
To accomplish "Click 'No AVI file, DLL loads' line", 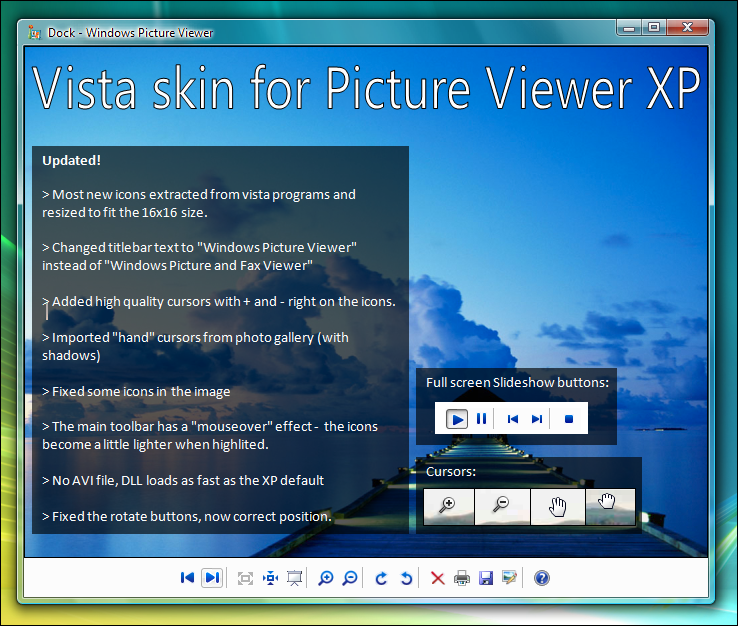I will coord(183,481).
